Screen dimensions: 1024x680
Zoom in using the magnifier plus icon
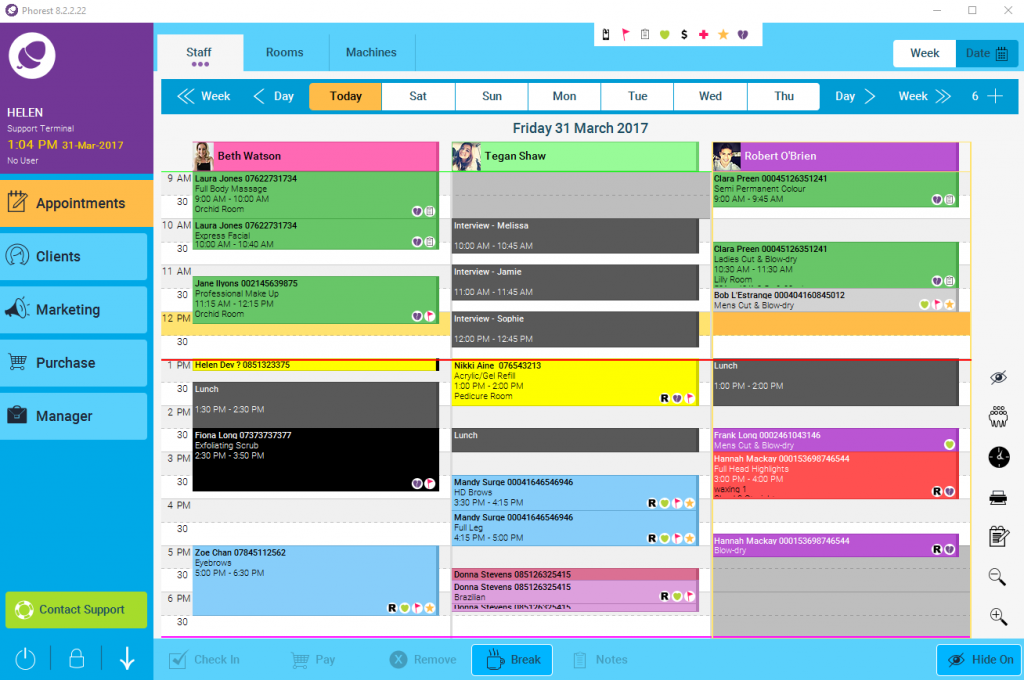[998, 617]
